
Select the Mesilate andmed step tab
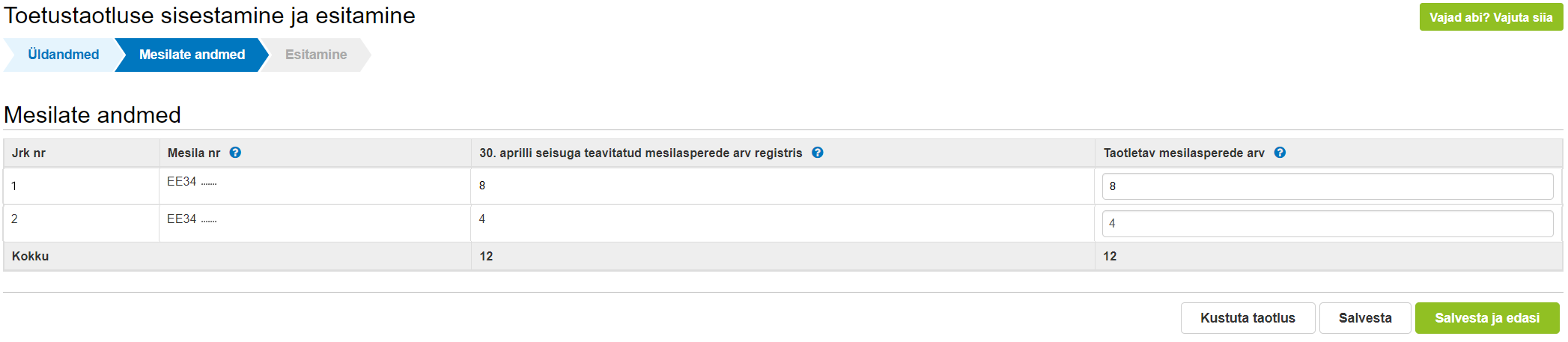coord(192,55)
